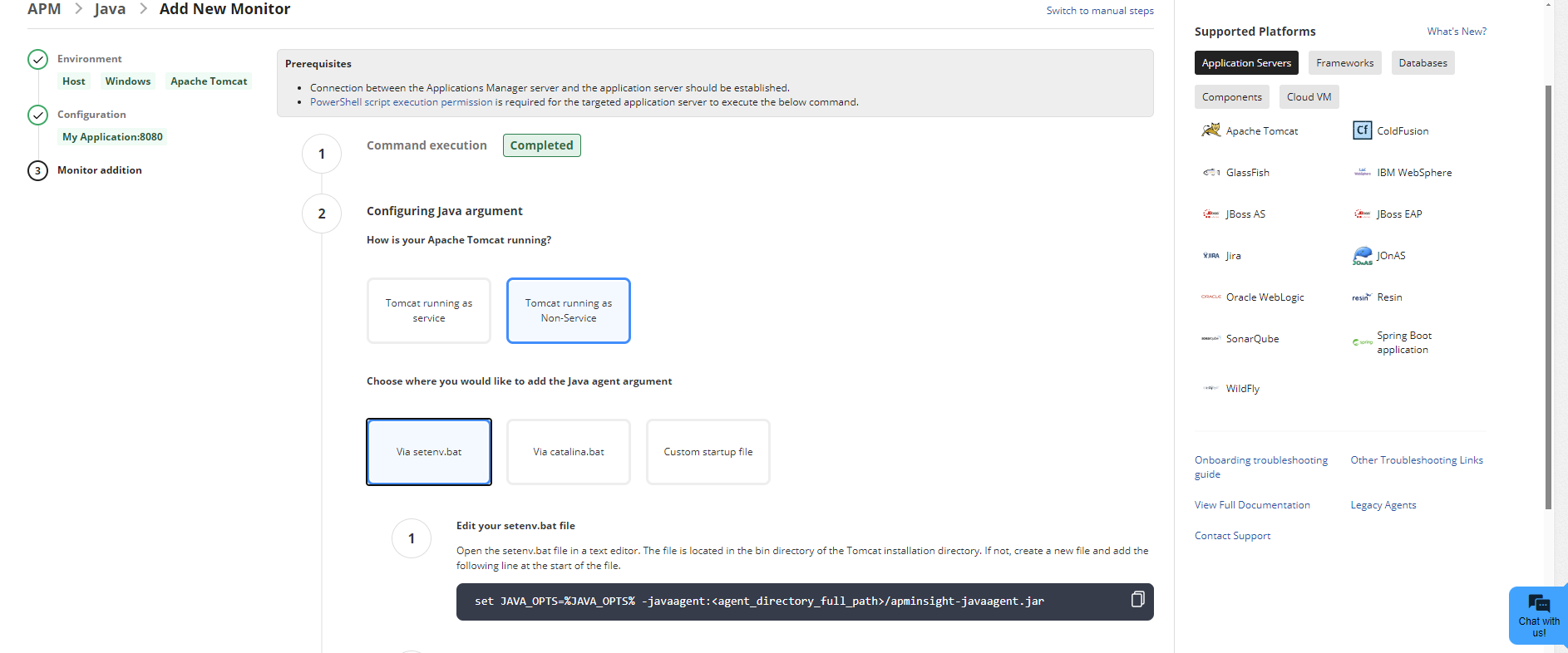The height and width of the screenshot is (653, 1568).
Task: Go to APM in the breadcrumb
Action: coord(44,9)
